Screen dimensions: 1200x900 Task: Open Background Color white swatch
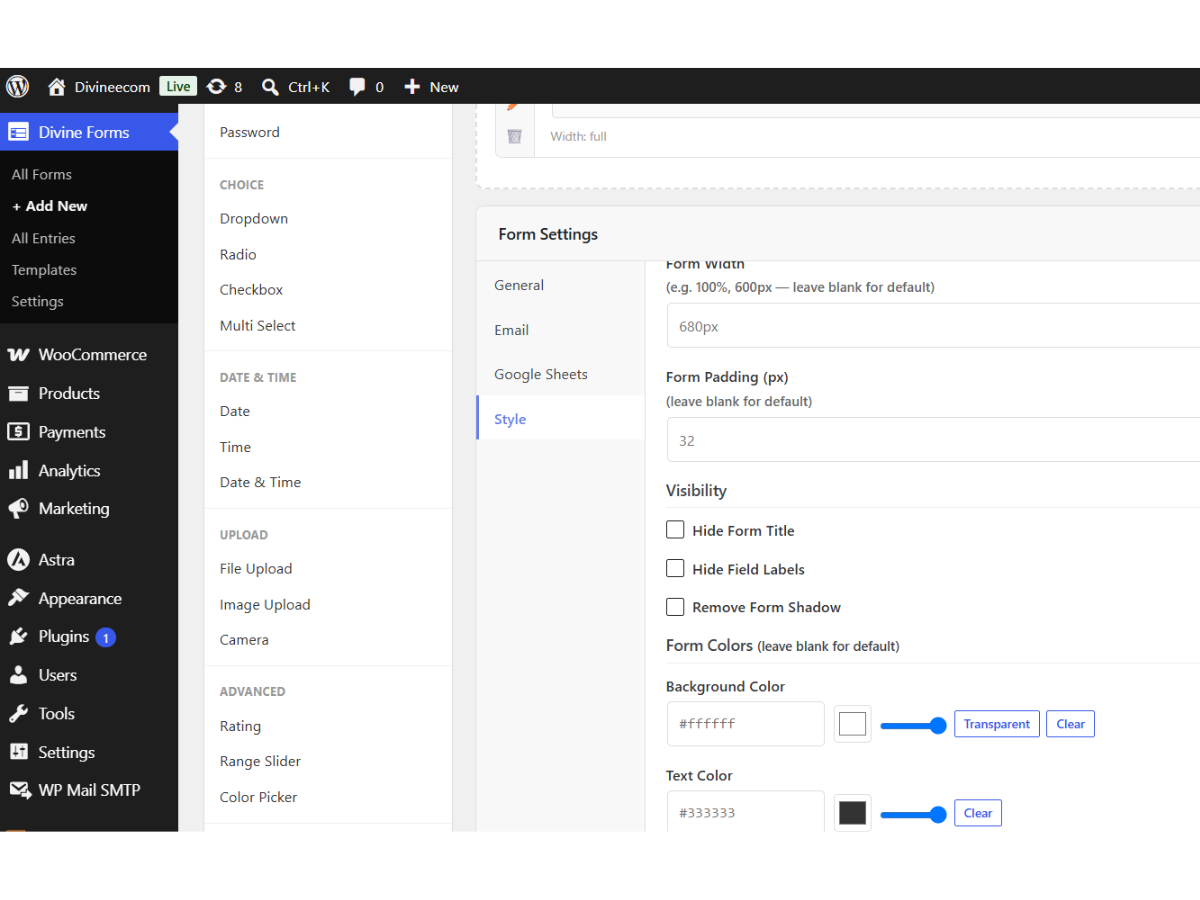click(852, 724)
